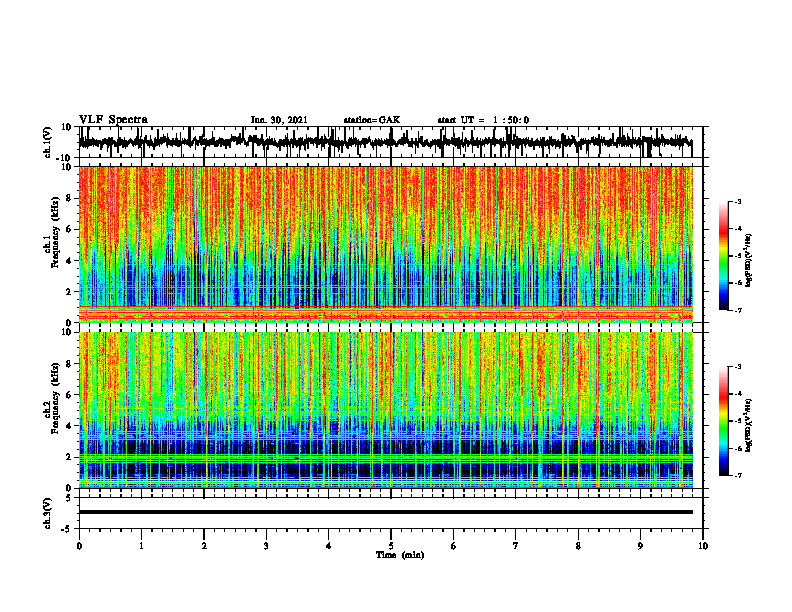
Task: Select the "start UT = 1:50:0" text
Action: [x=483, y=120]
